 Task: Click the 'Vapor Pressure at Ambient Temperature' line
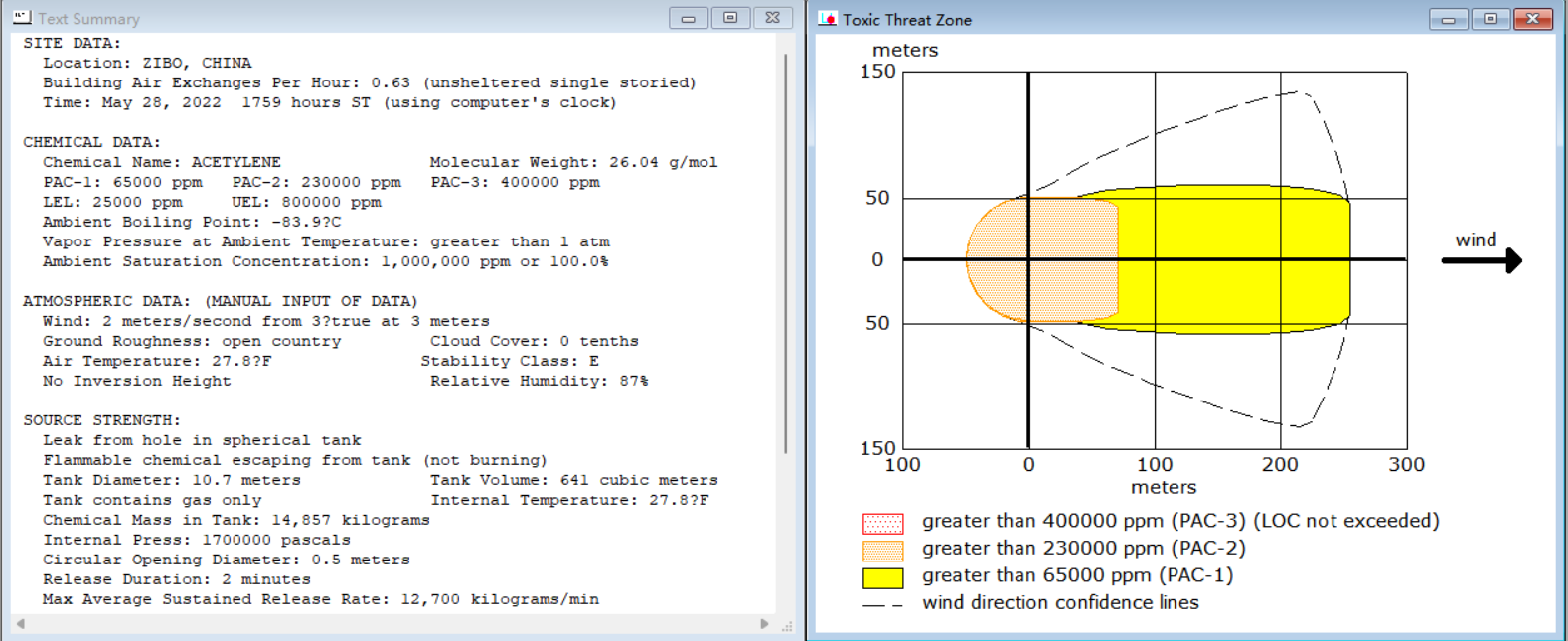click(x=326, y=241)
